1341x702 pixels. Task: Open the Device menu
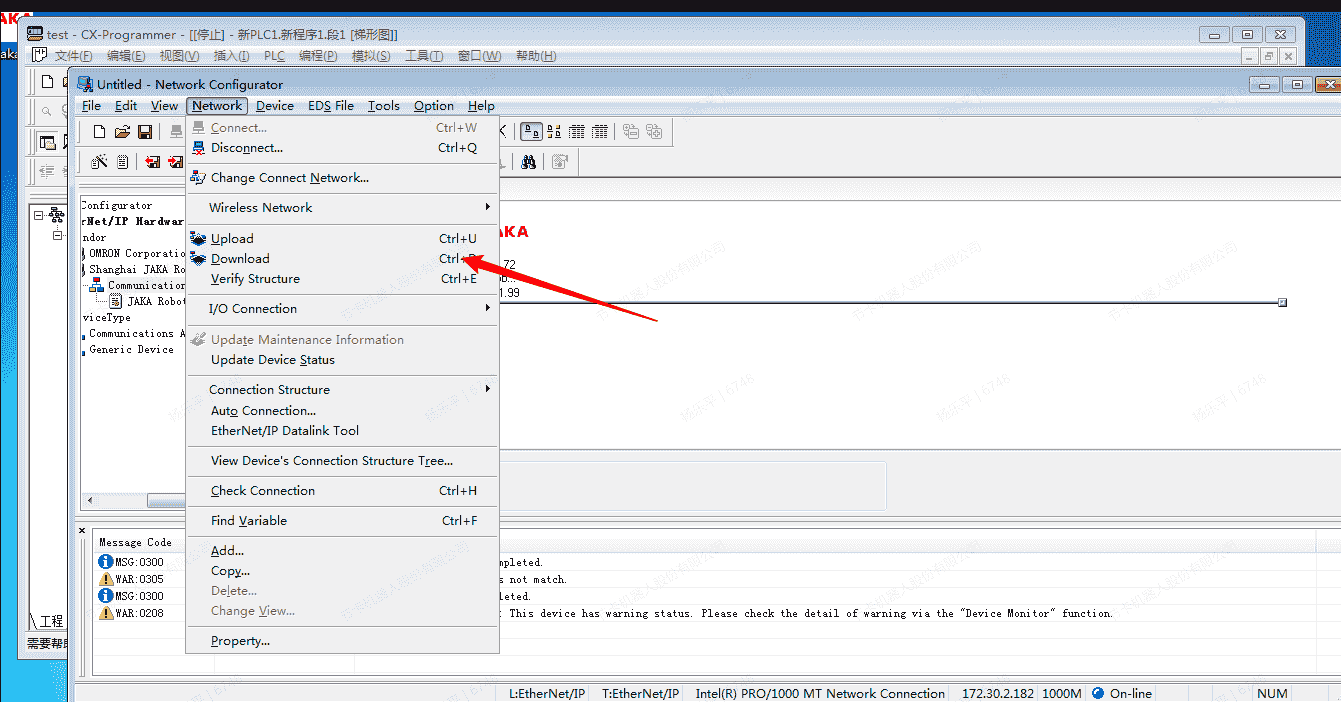(274, 106)
